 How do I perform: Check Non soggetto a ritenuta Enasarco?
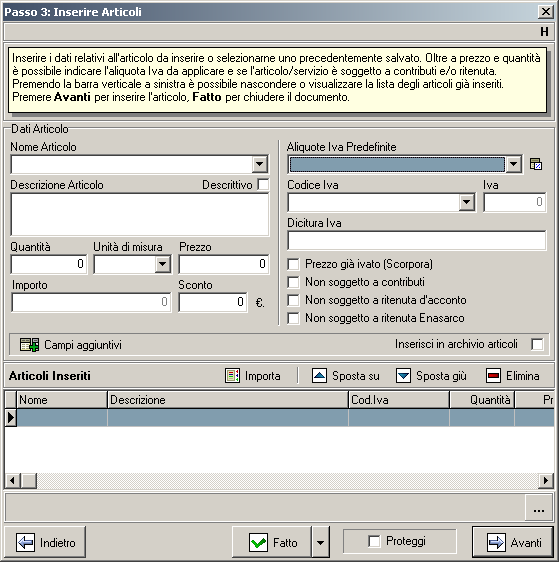(x=293, y=318)
